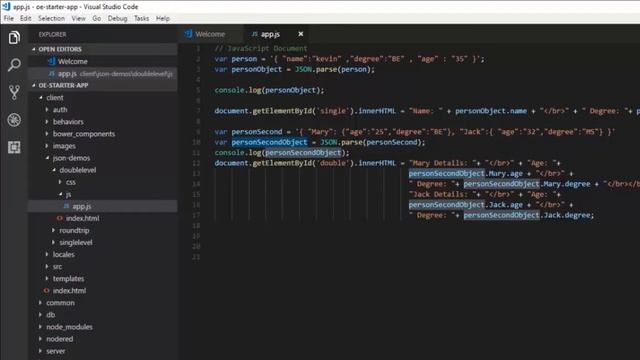Click the JS file icon on app.js tab
Viewport: 640px width, 360px height.
coord(255,34)
